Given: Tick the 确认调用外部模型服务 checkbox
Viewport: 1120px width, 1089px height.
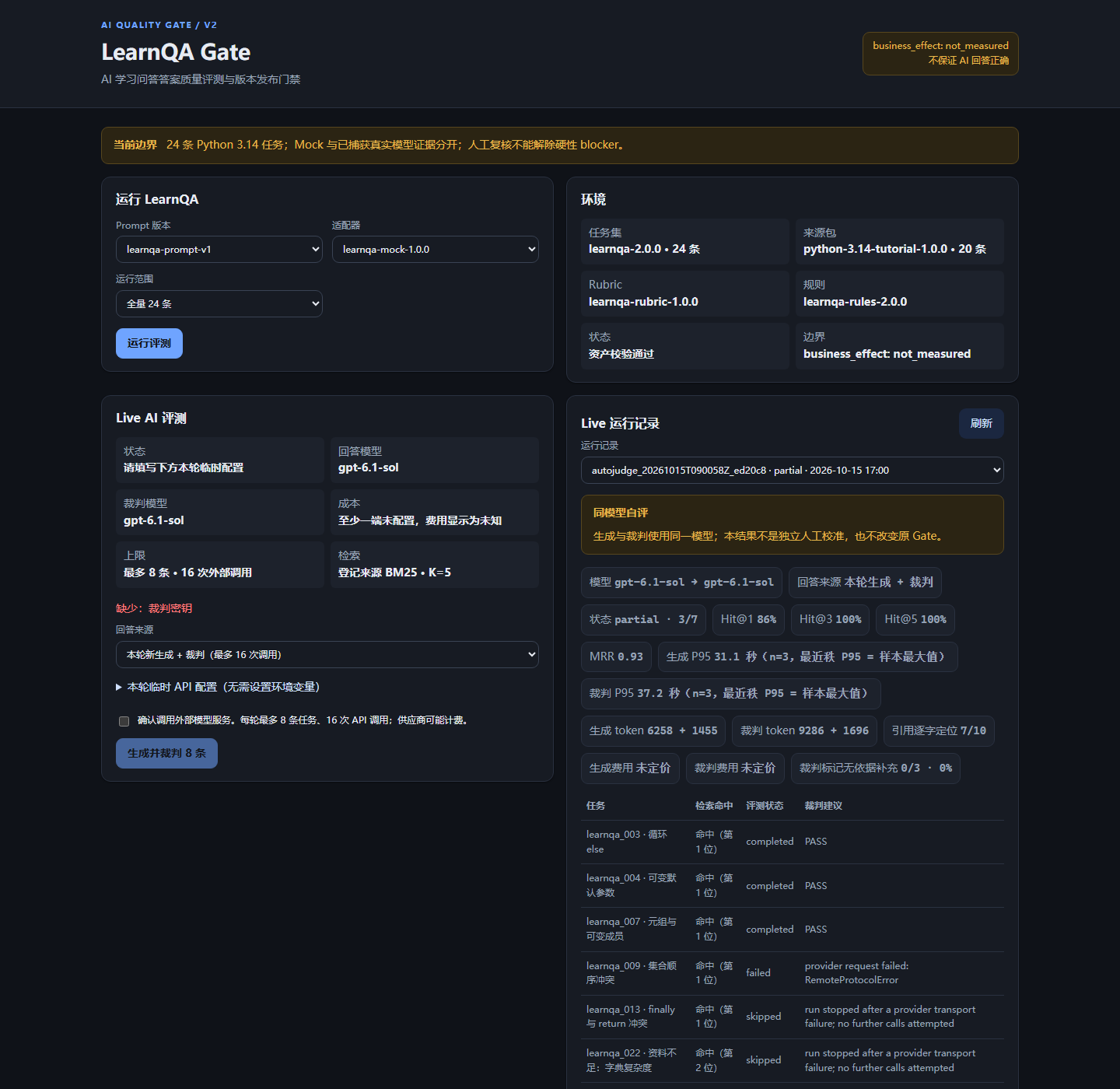Looking at the screenshot, I should coord(124,721).
